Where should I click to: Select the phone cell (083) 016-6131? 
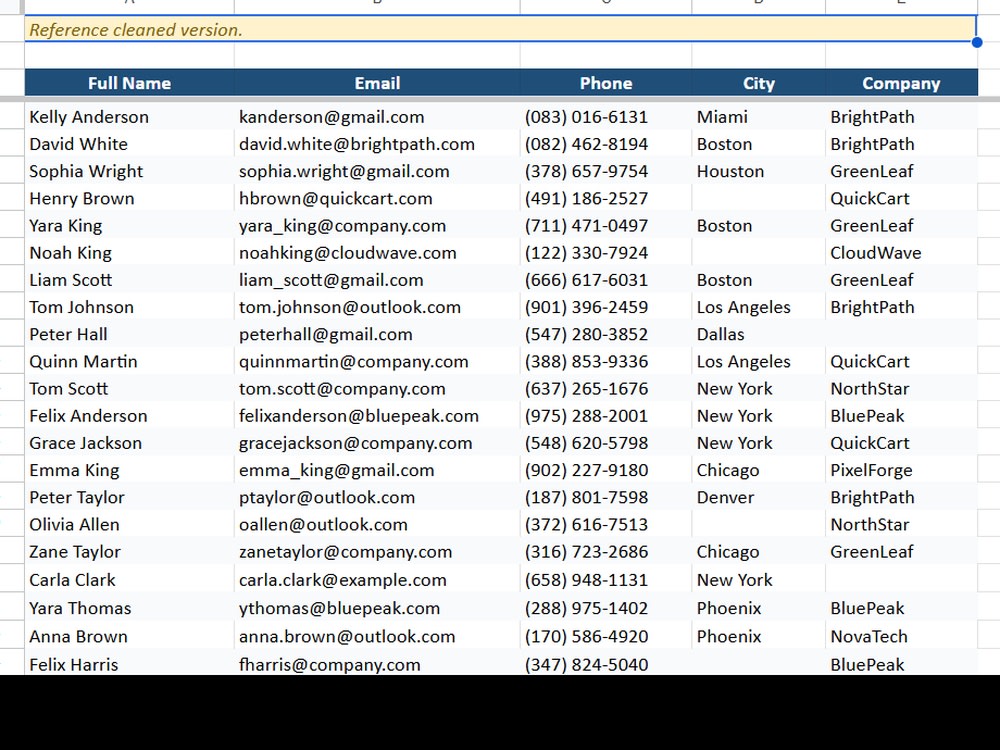tap(606, 117)
